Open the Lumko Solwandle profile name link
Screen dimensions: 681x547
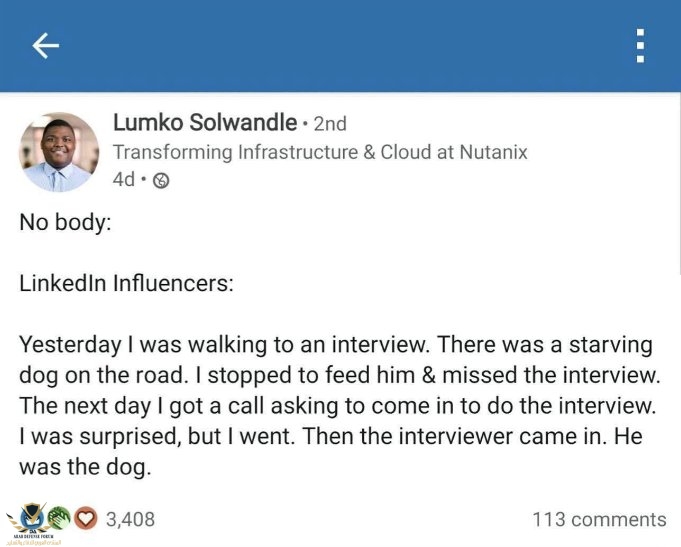pyautogui.click(x=205, y=124)
